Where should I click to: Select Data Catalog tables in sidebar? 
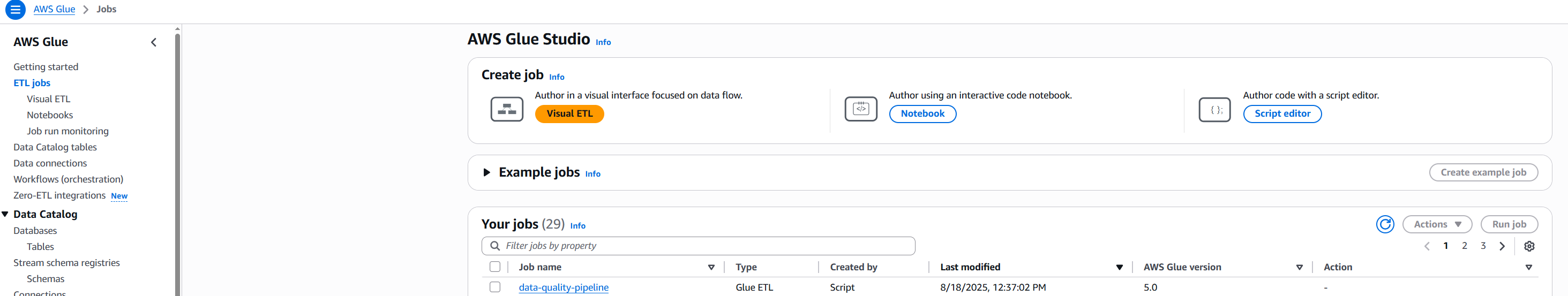click(55, 147)
